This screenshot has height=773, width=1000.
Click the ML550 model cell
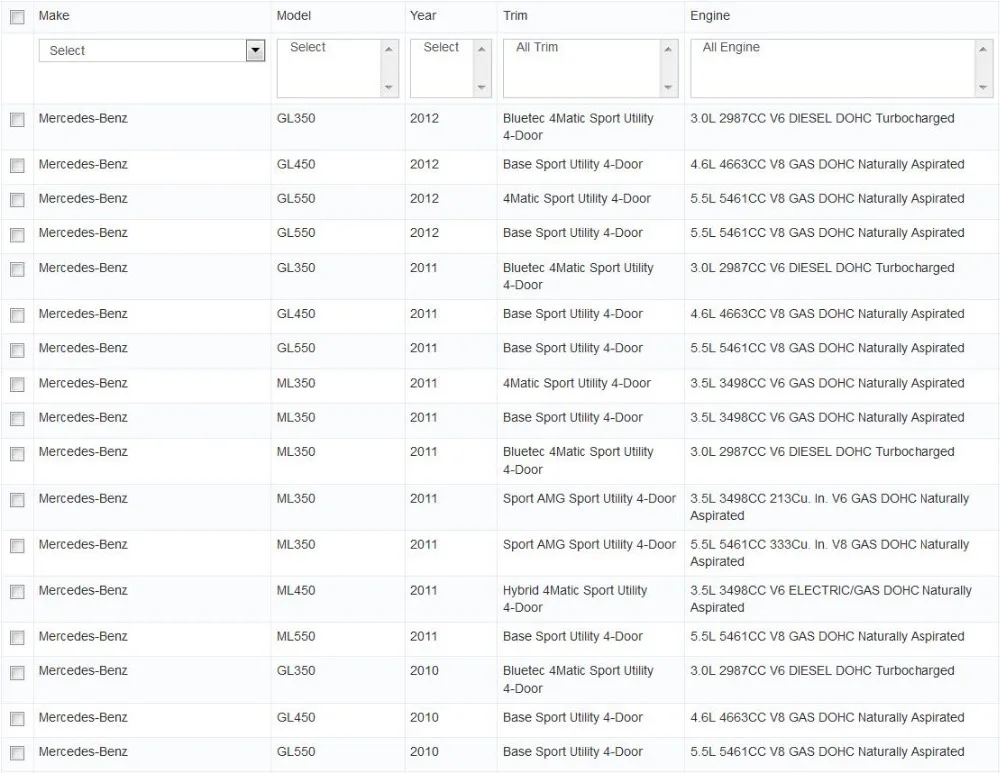(x=296, y=636)
